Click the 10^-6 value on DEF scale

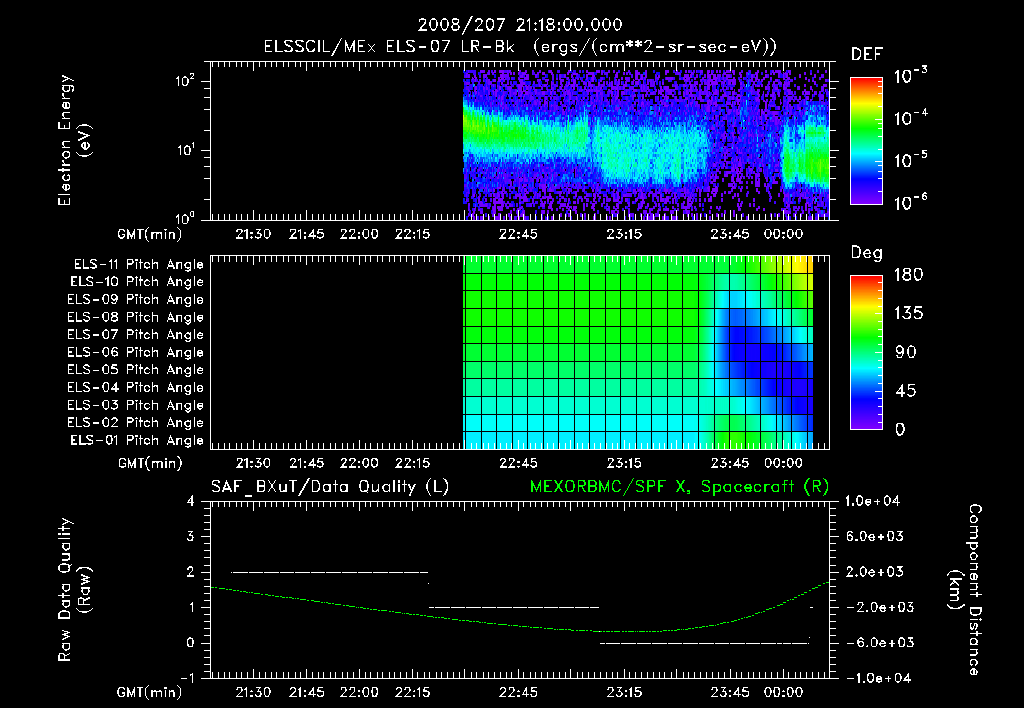point(910,202)
